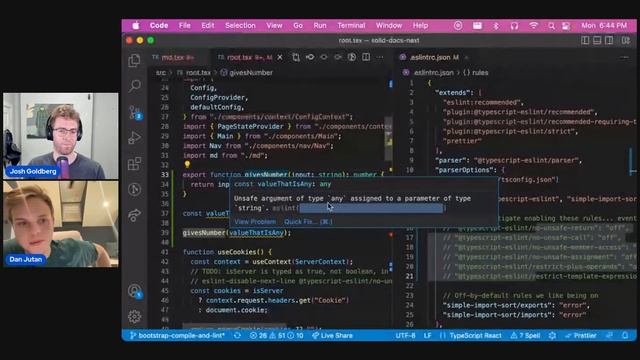Open the Search view in activity bar
640x360 pixels.
coord(134,86)
